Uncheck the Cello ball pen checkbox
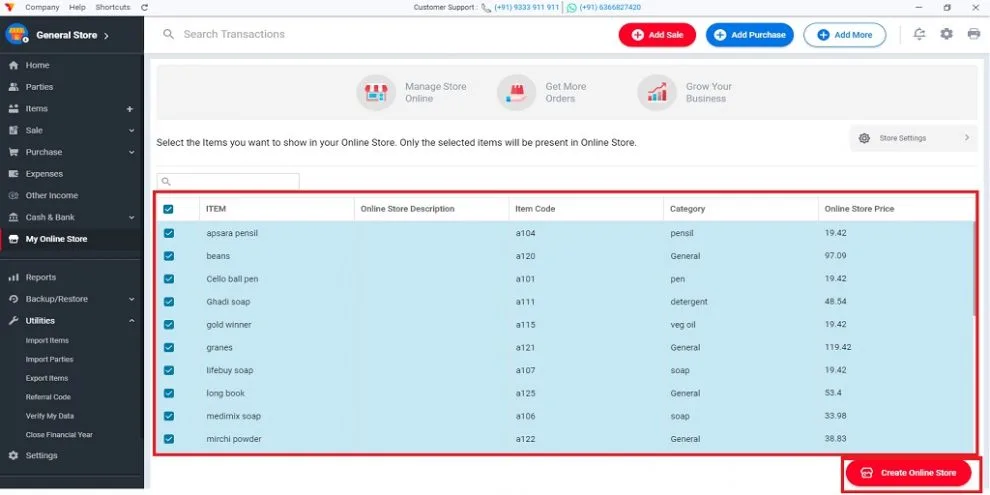The width and height of the screenshot is (990, 495). (169, 278)
